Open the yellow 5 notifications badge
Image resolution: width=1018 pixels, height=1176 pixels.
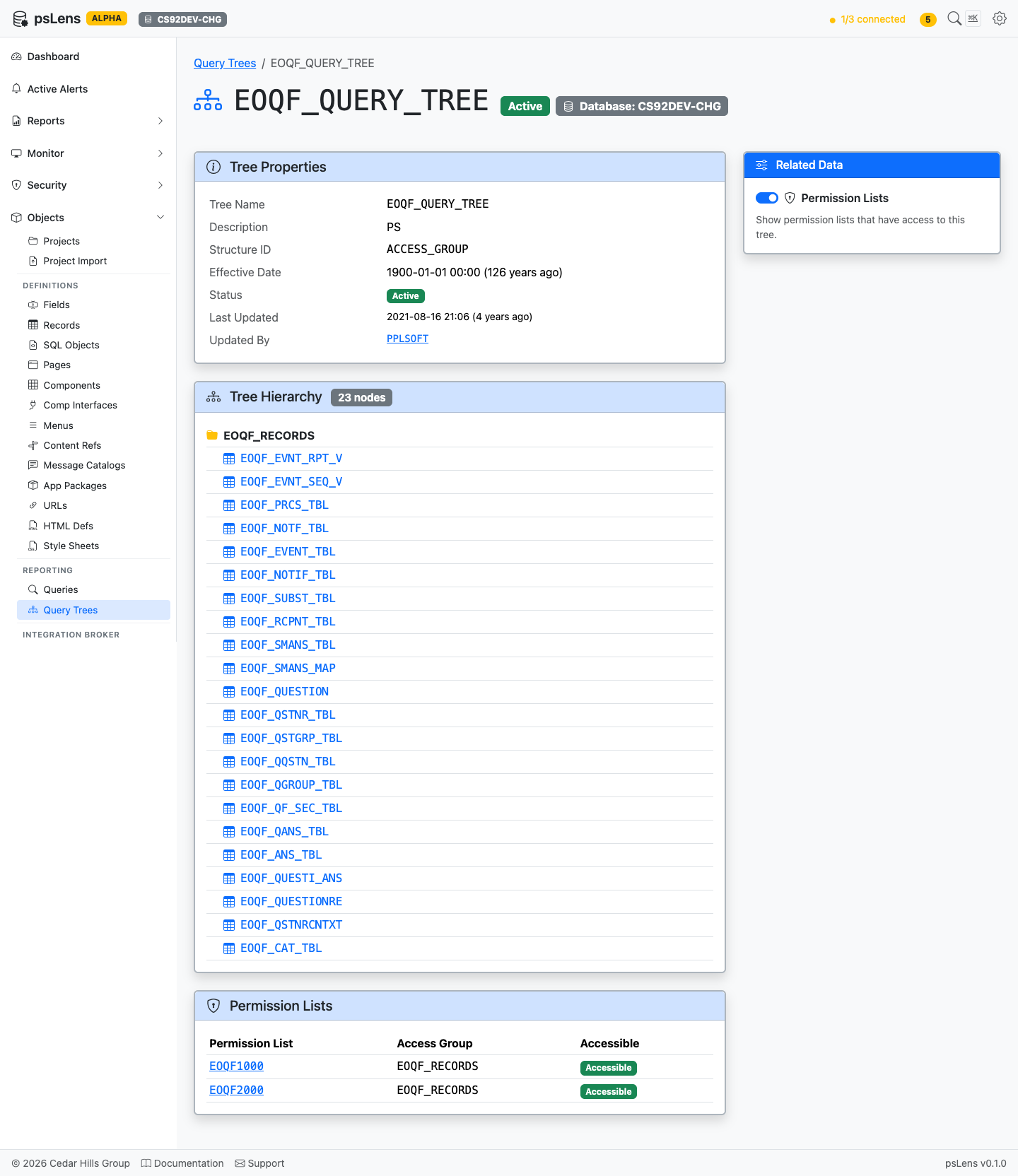click(x=928, y=19)
